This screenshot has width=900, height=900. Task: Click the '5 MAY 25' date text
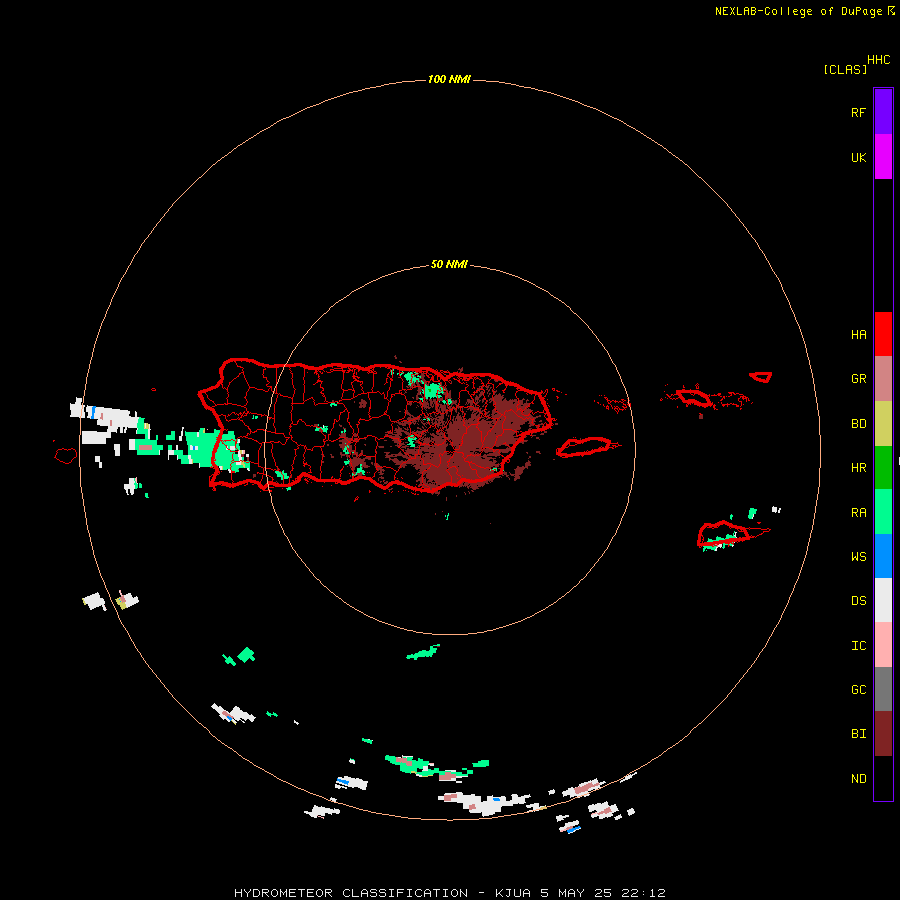point(576,893)
